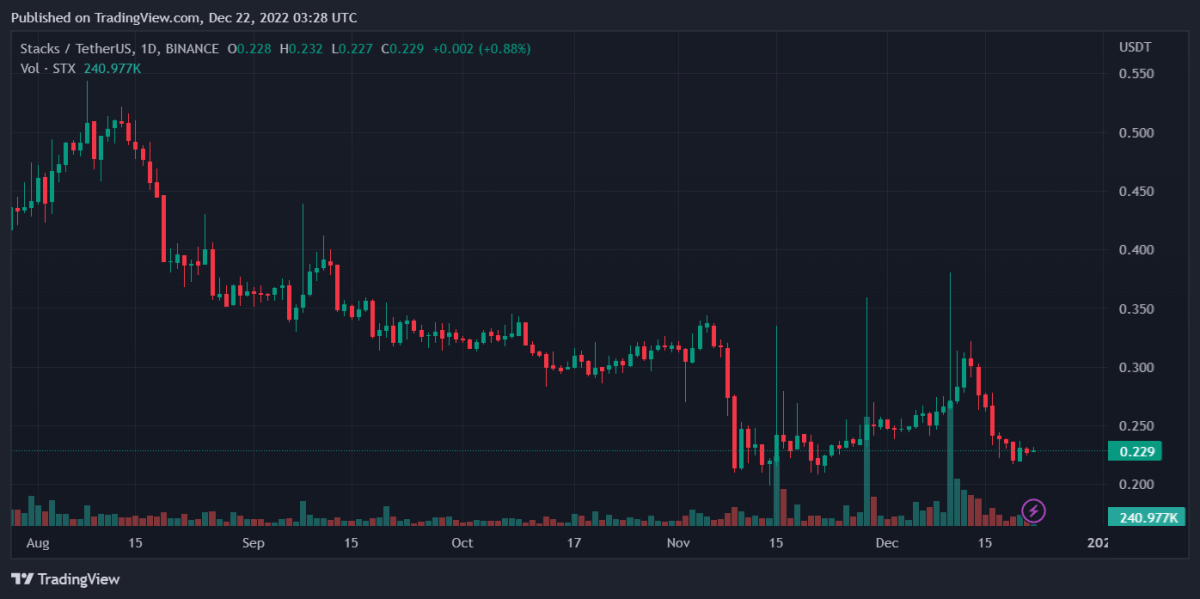The height and width of the screenshot is (599, 1200).
Task: Click the 0.400 price axis label
Action: [x=1135, y=250]
